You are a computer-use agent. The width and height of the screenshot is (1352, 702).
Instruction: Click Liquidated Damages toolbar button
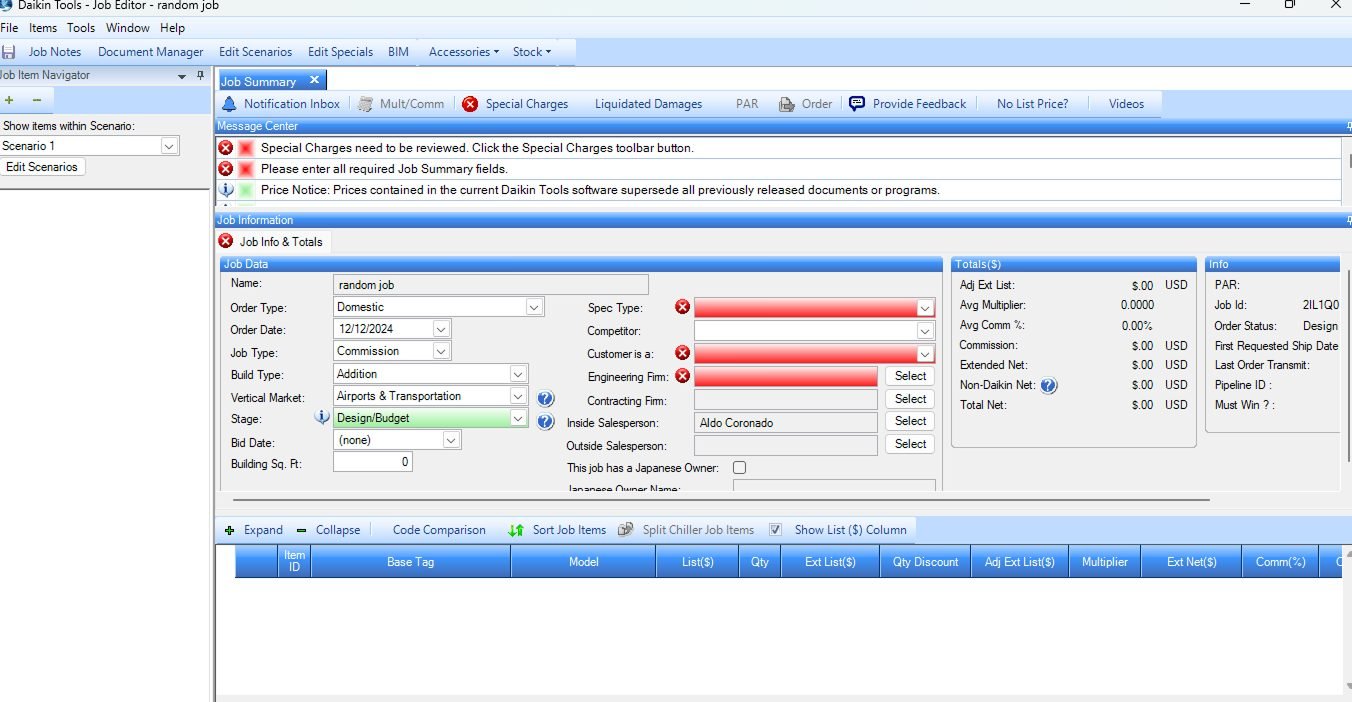648,104
